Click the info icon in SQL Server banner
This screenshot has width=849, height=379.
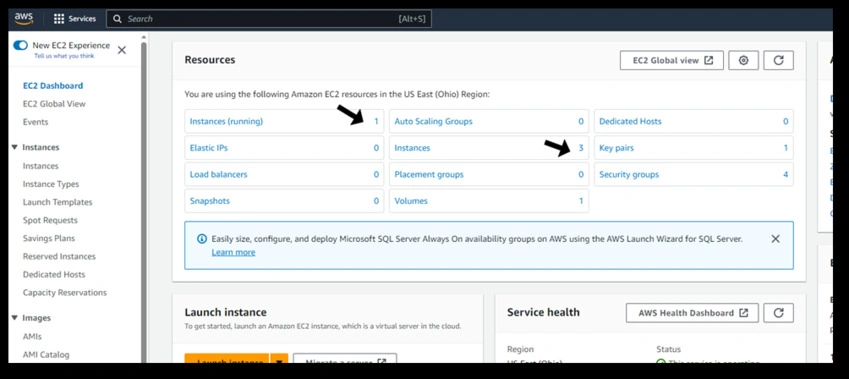pos(201,239)
